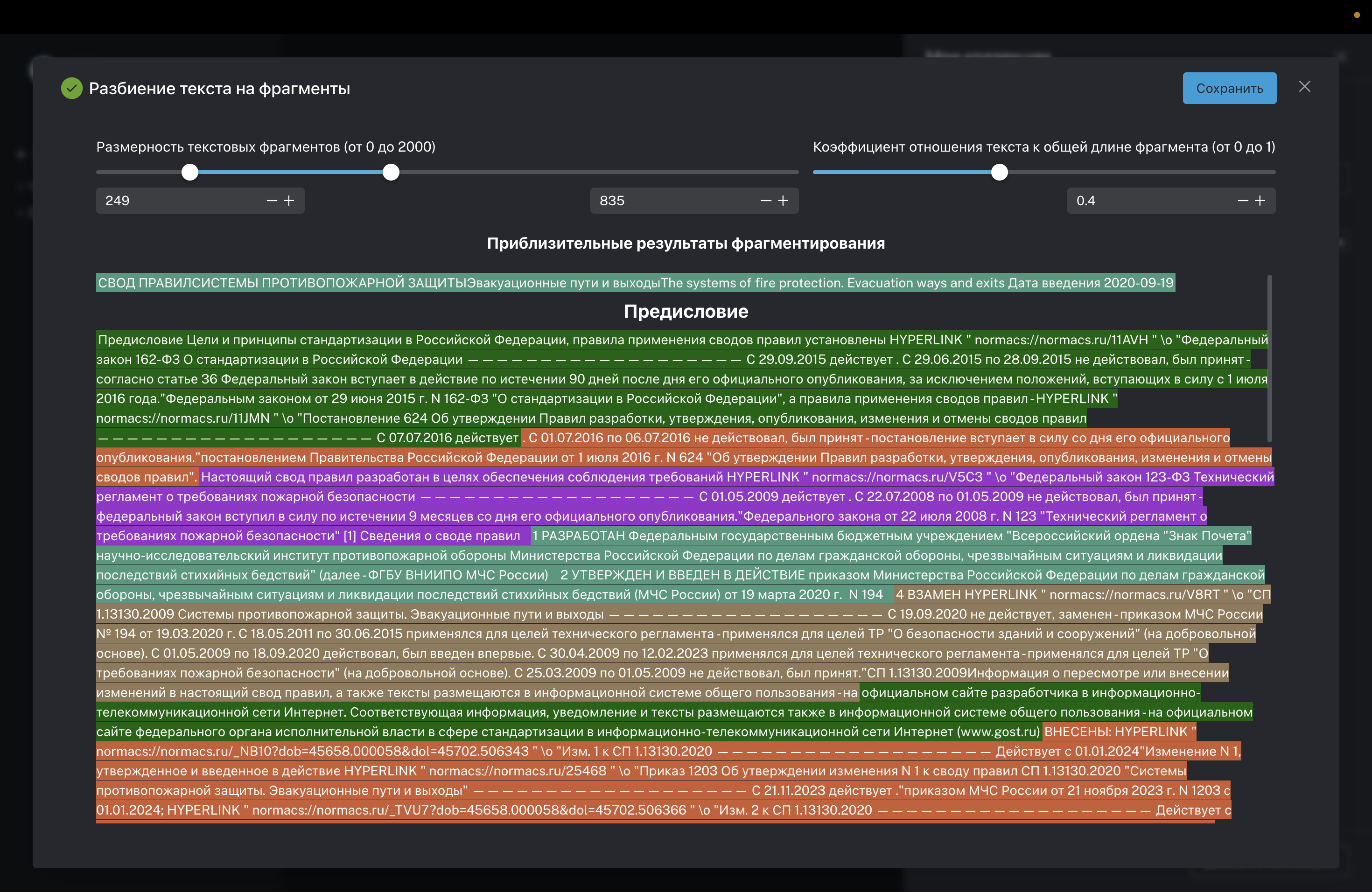Viewport: 1372px width, 892px height.
Task: Decrease minimum fragment size 249 with minus
Action: tap(272, 201)
